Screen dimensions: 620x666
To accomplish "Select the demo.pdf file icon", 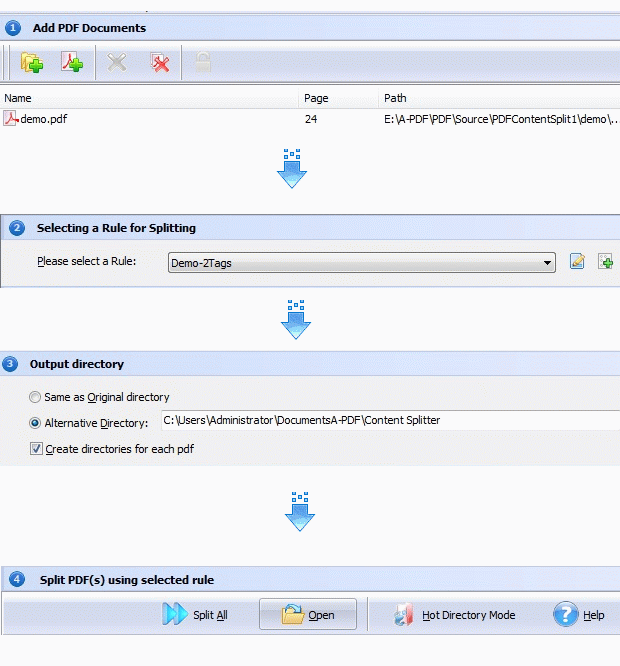I will tap(11, 119).
